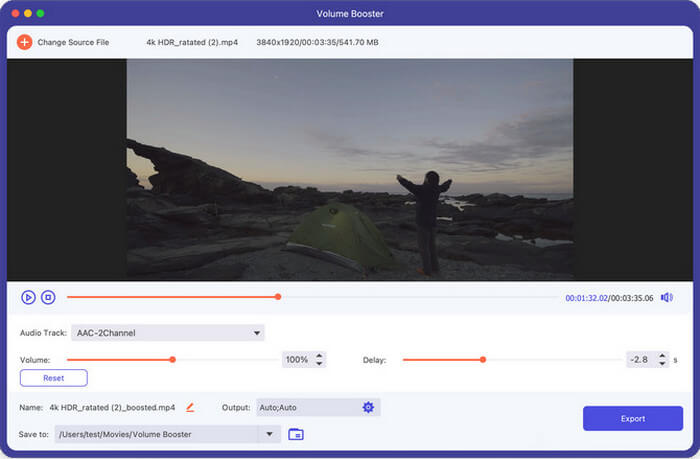700x459 pixels.
Task: Click the output name 4k HDR_ratated (2)_boosted.mp4
Action: 112,407
